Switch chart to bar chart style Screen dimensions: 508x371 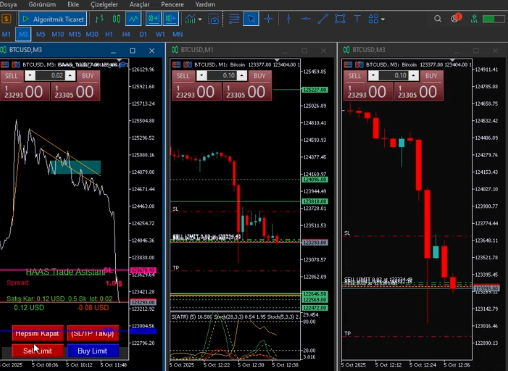coord(99,19)
